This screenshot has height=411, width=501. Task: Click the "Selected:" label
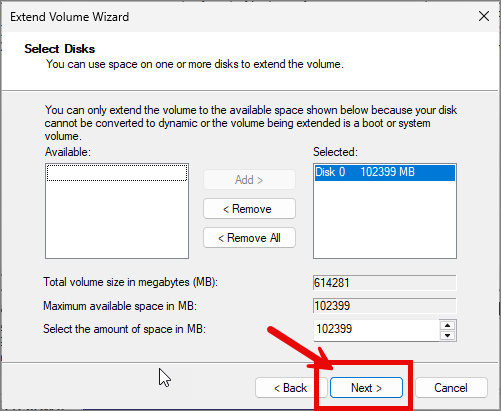(x=335, y=152)
